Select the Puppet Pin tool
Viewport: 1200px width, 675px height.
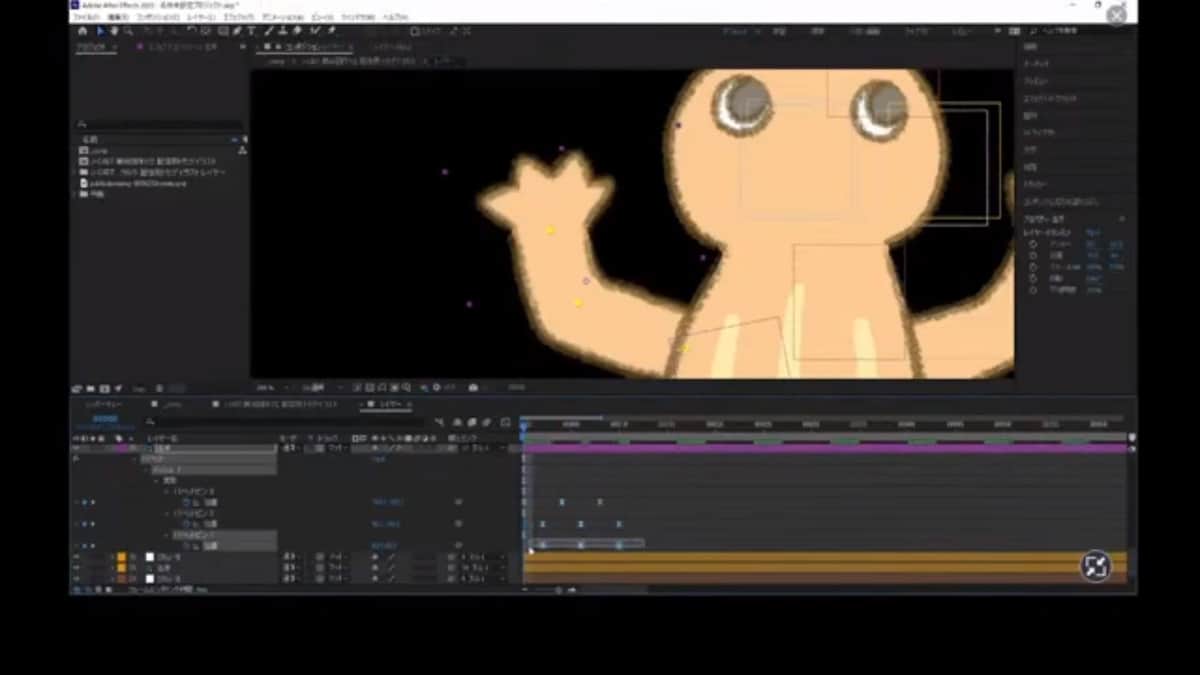pos(331,31)
